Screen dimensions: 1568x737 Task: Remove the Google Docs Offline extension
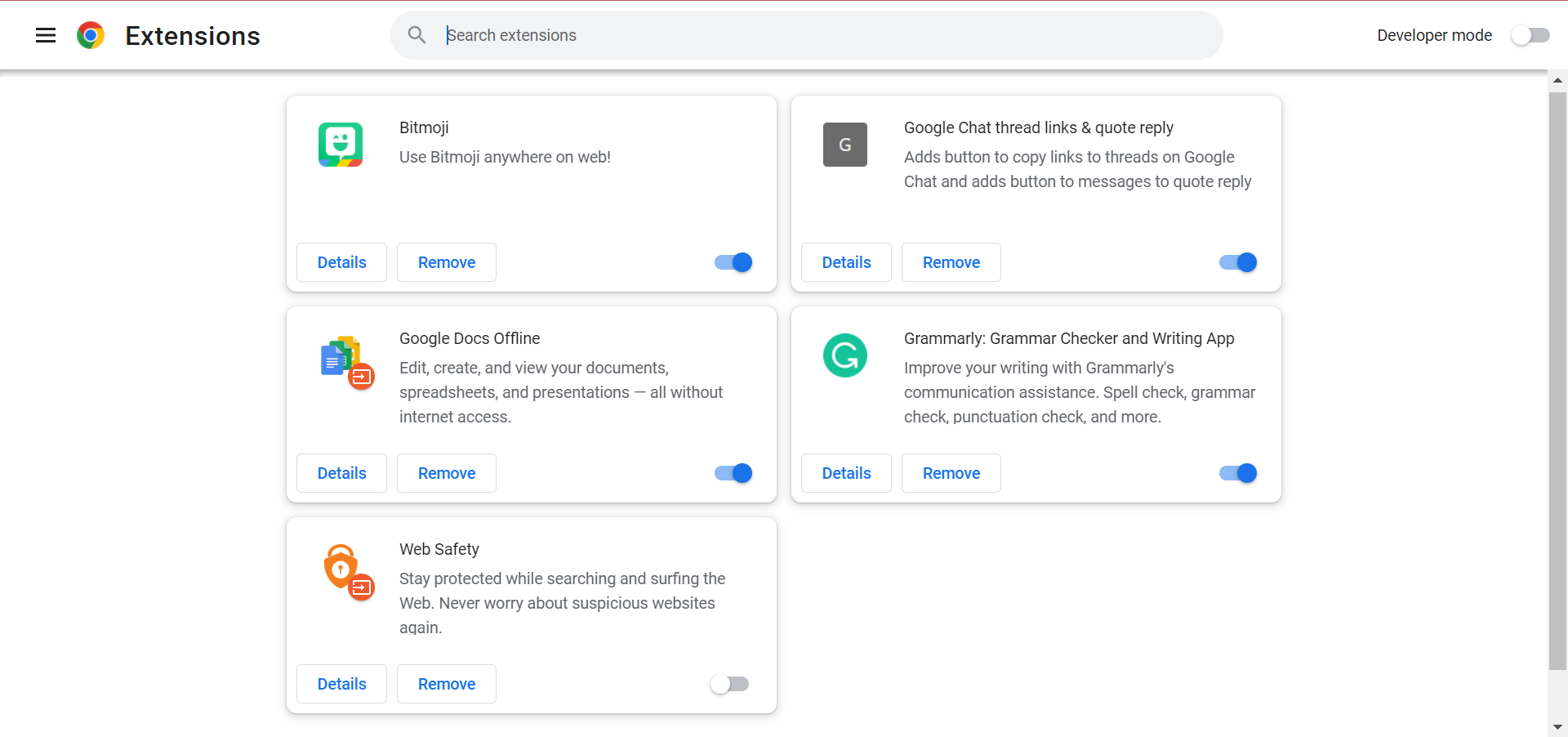pos(447,473)
